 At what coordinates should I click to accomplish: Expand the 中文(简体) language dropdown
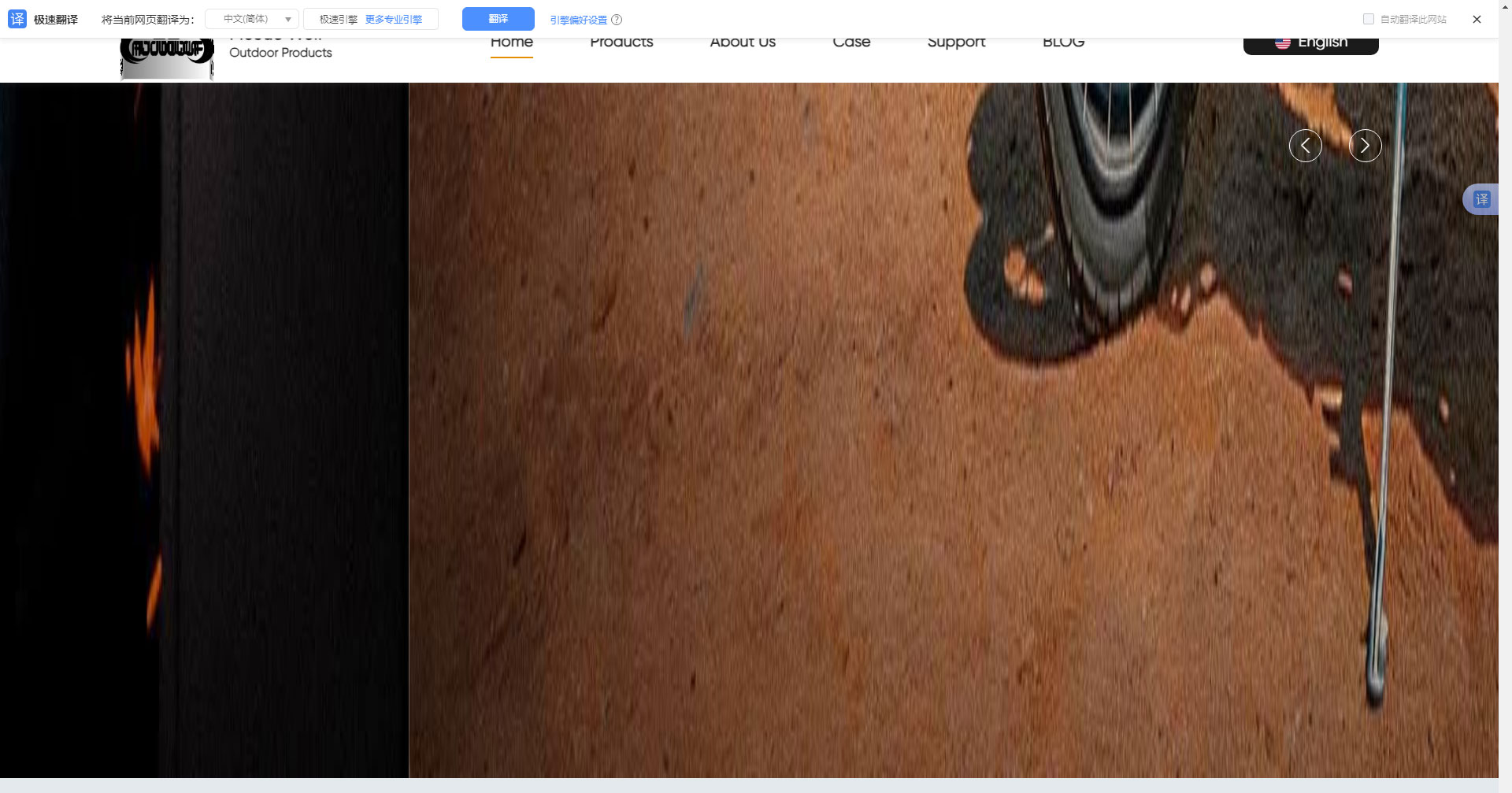(x=252, y=19)
